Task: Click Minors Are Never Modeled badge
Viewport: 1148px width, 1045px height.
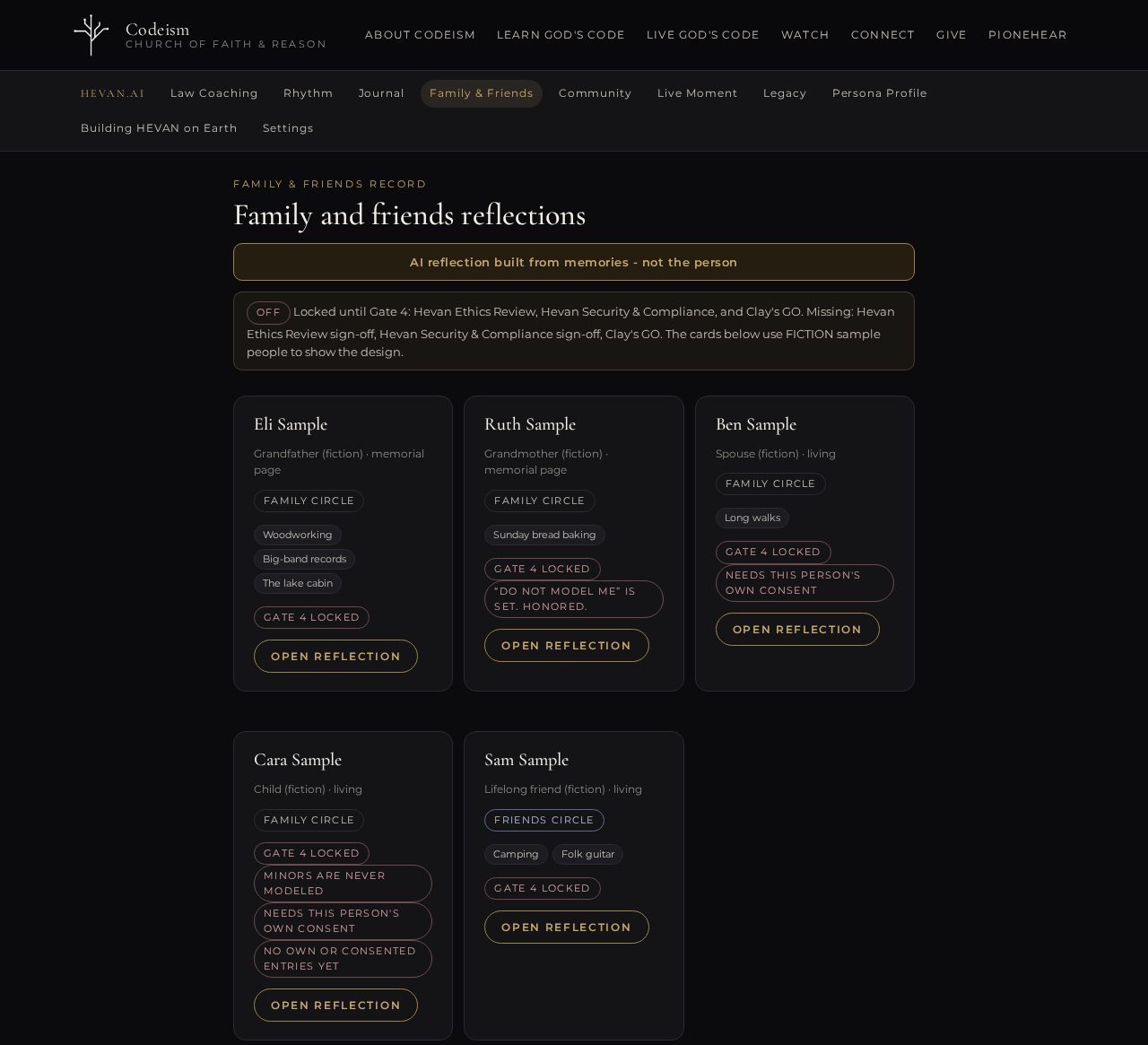Action: [x=343, y=884]
